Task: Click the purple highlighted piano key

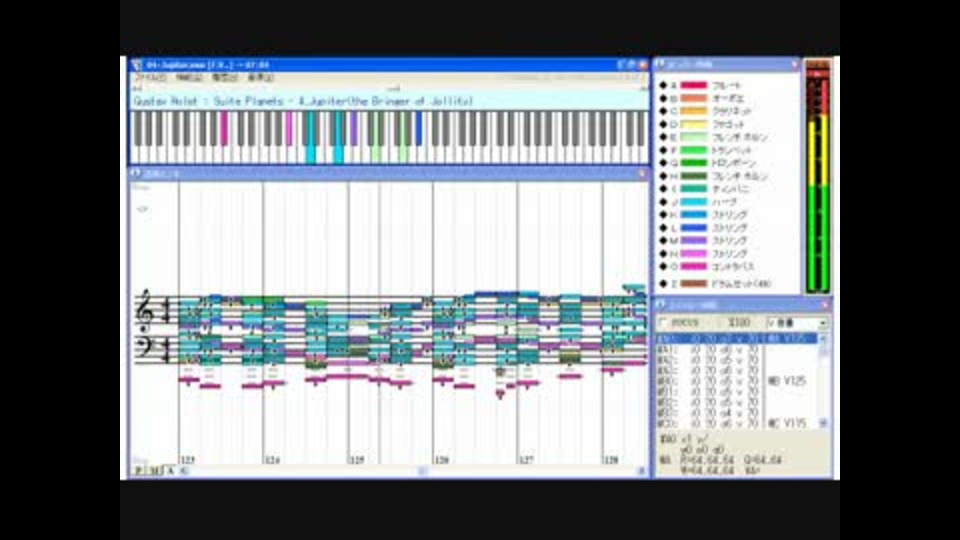Action: [x=353, y=129]
